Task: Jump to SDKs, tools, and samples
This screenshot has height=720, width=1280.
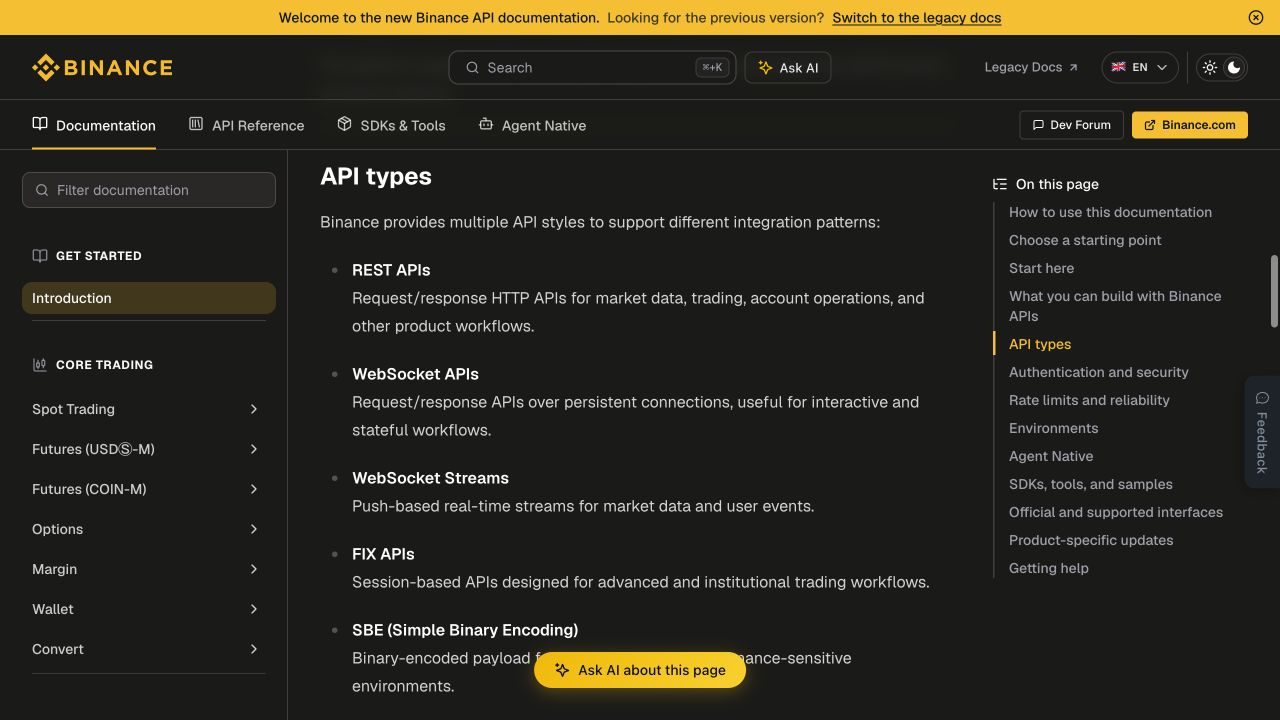Action: [1091, 484]
